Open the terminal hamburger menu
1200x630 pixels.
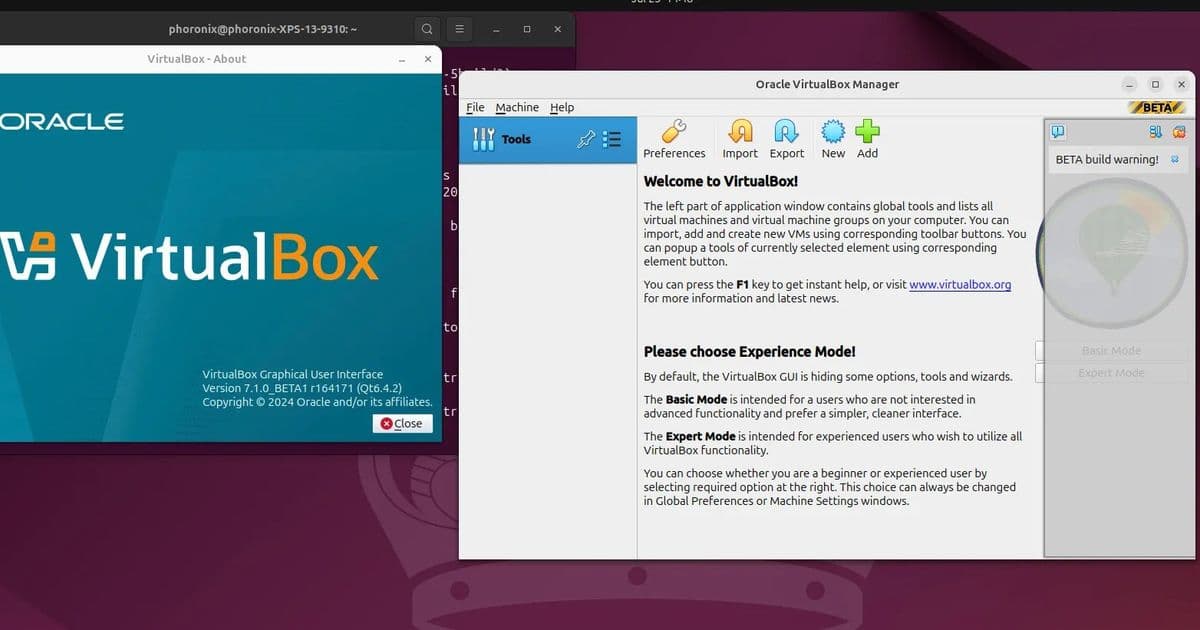pos(459,29)
